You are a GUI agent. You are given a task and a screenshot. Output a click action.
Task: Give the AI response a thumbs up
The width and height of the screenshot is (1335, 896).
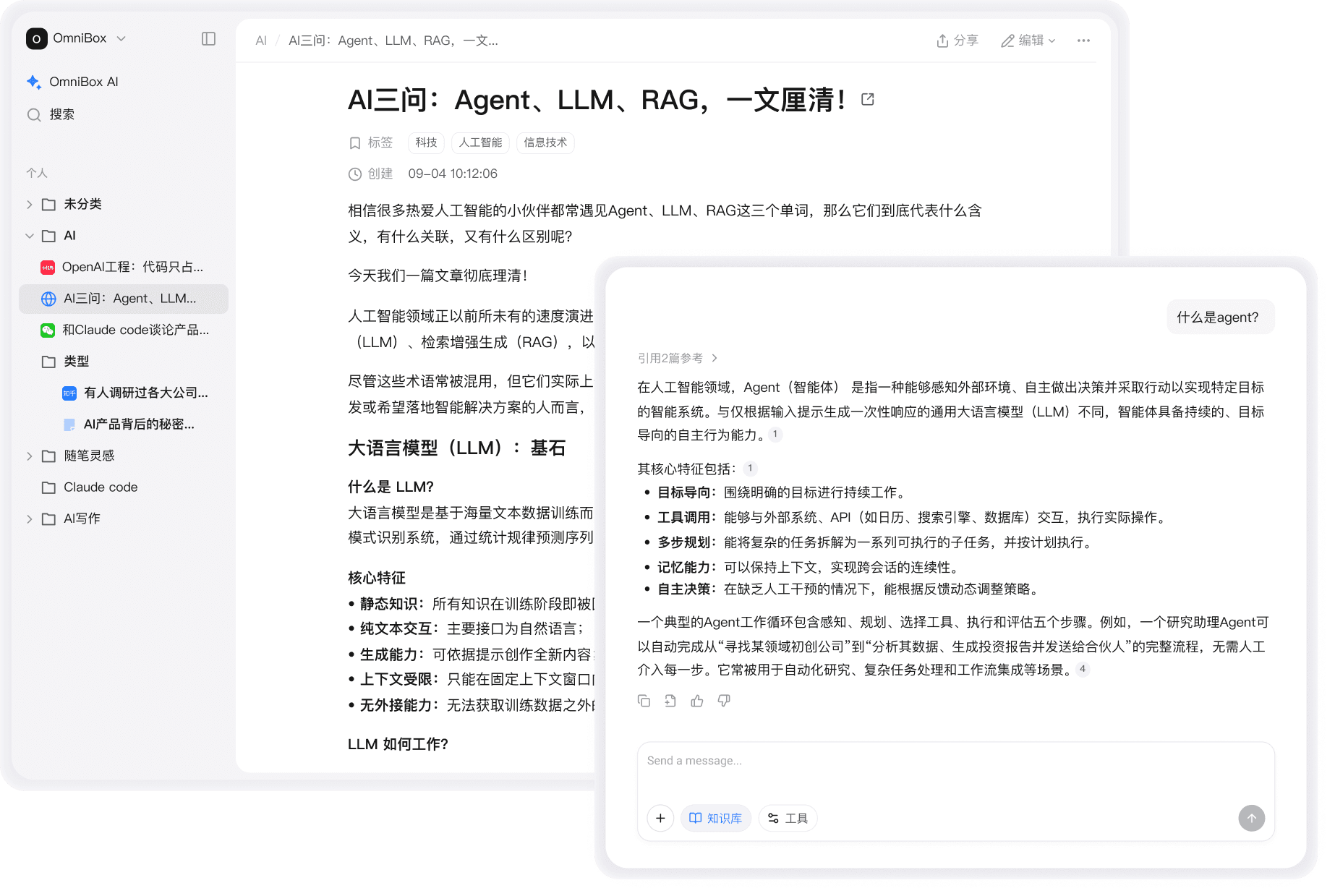(x=697, y=701)
